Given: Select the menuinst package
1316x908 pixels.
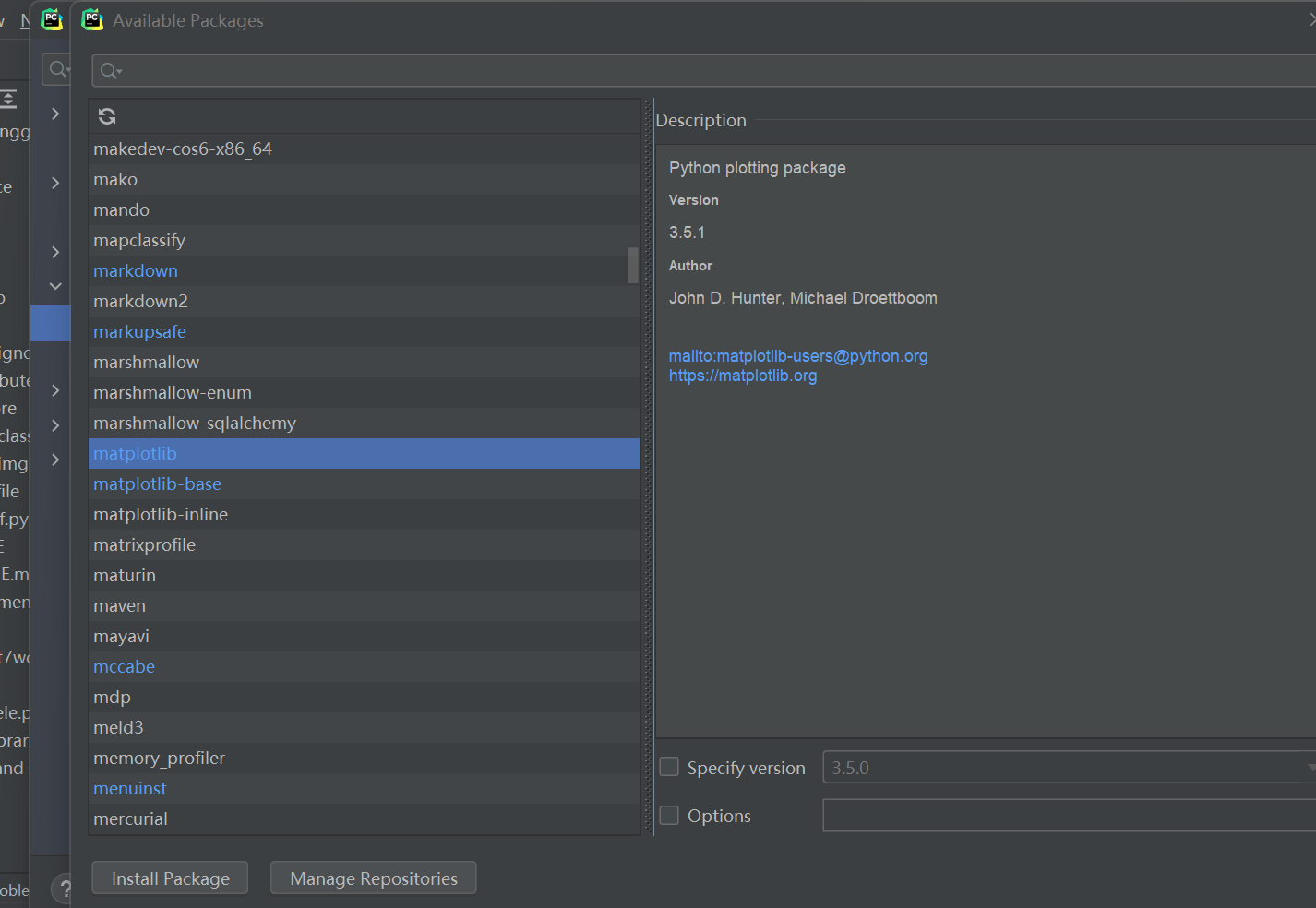Looking at the screenshot, I should [364, 788].
